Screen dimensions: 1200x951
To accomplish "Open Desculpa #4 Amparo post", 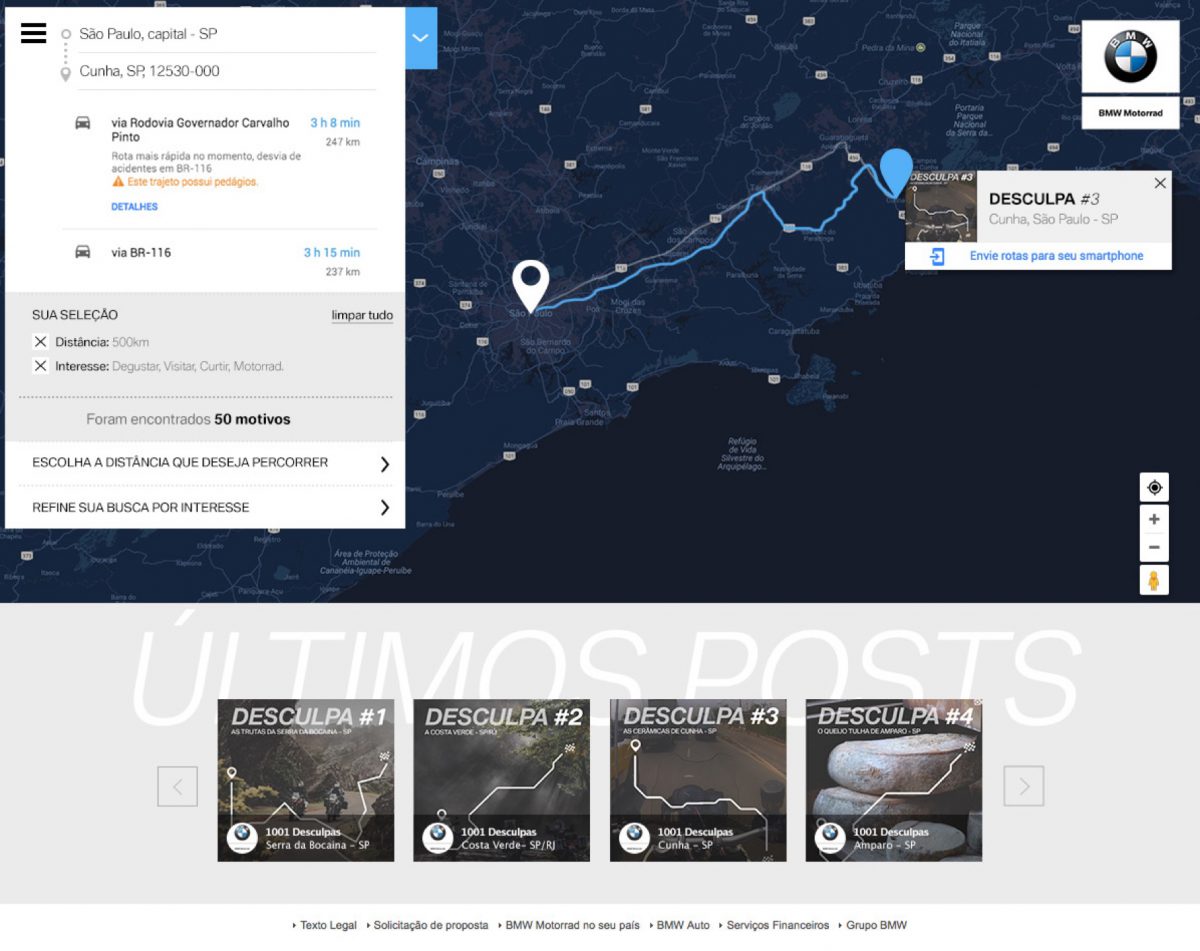I will 894,780.
